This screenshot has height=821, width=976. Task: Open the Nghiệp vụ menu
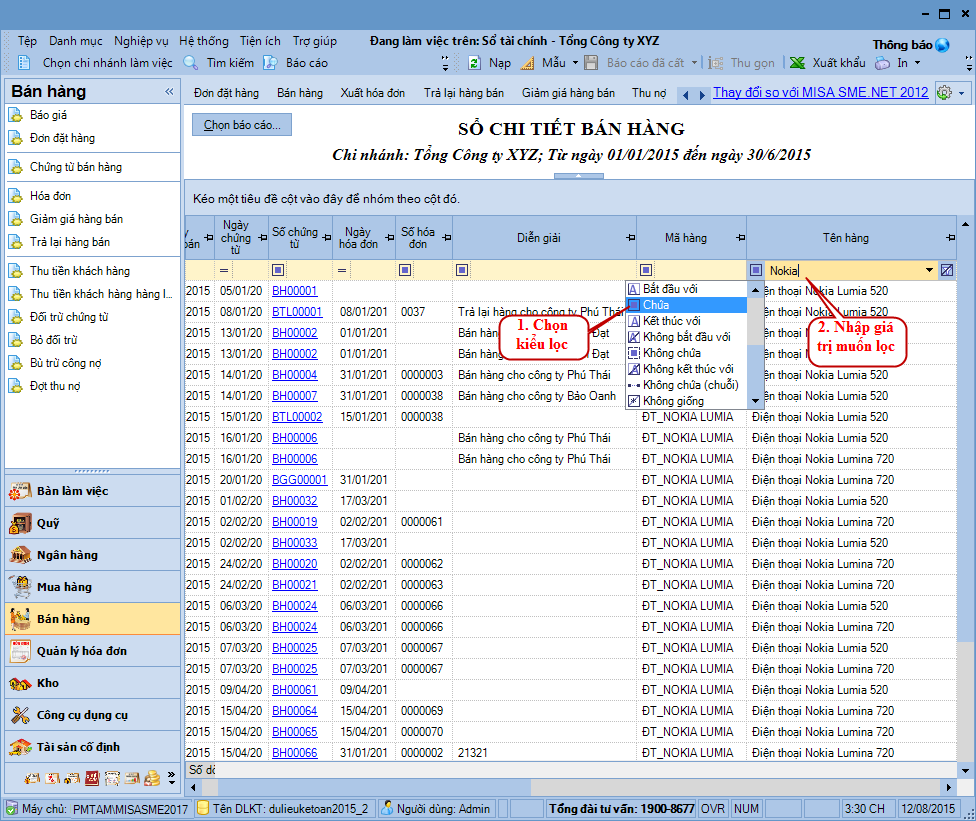coord(141,41)
